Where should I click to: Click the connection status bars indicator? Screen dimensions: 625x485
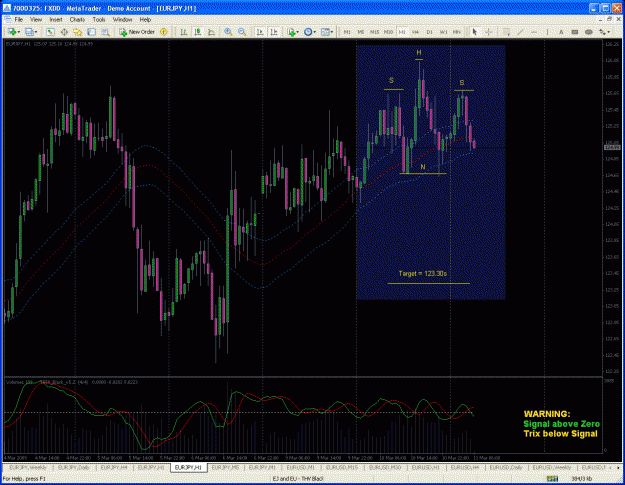coord(552,479)
